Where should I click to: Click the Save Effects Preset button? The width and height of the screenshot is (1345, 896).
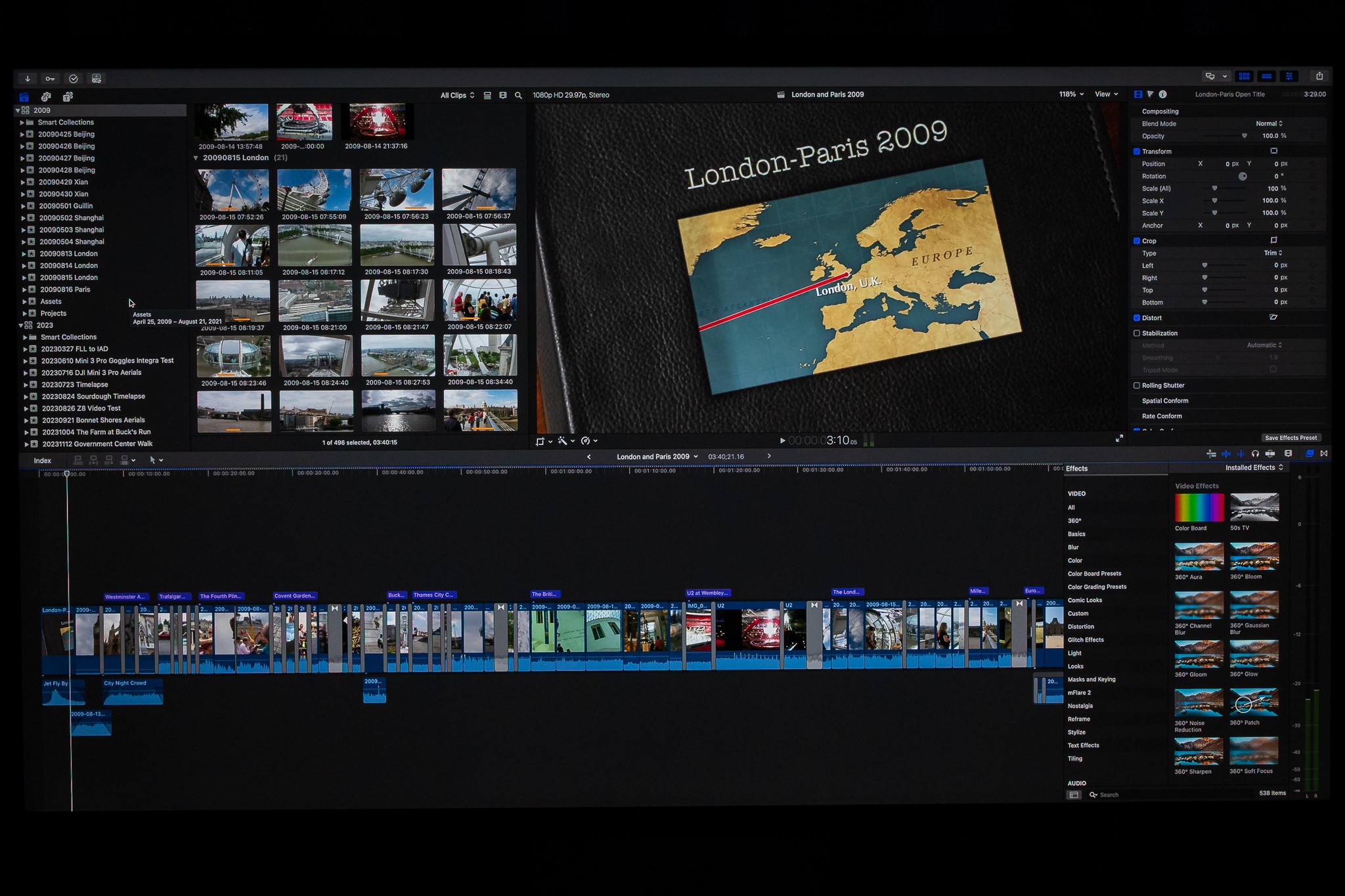(1290, 438)
